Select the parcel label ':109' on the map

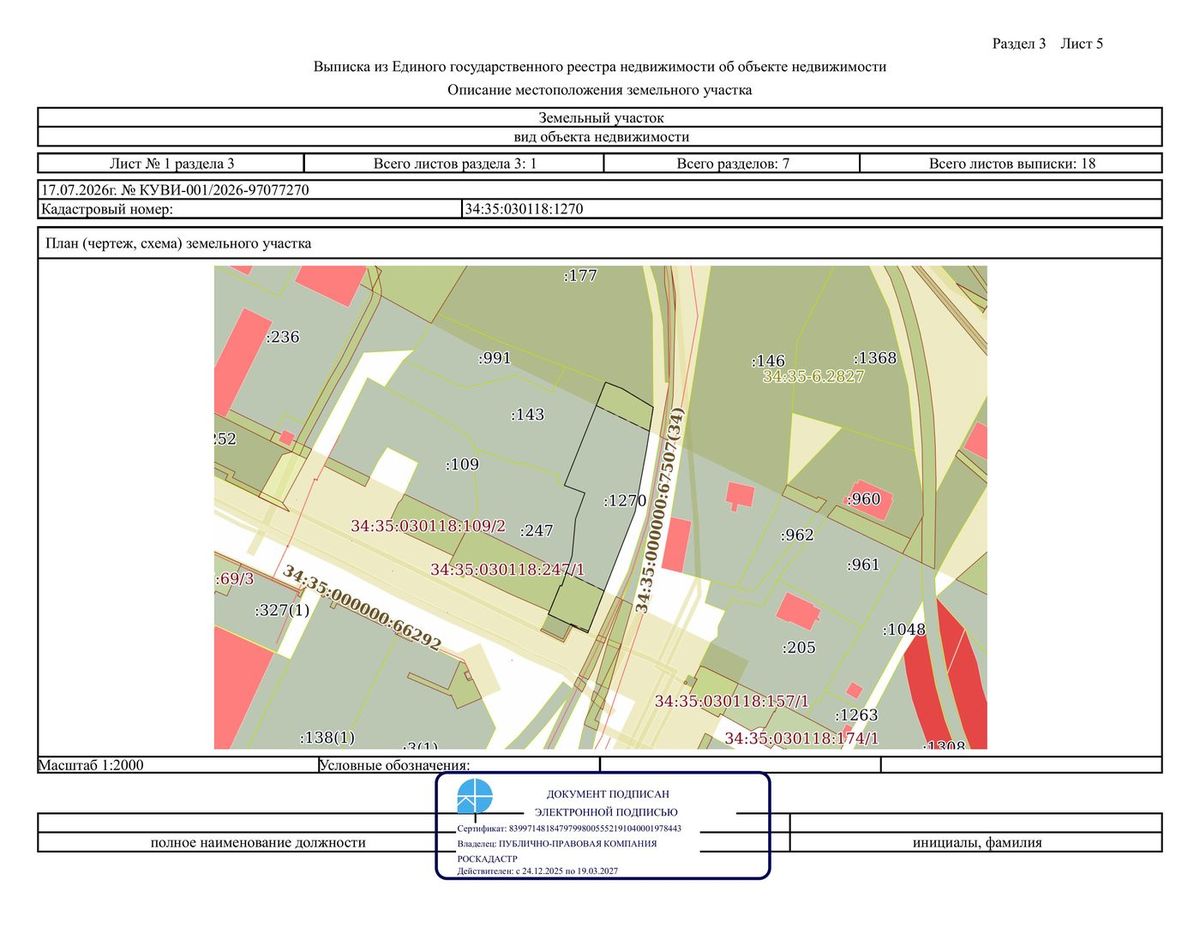[463, 464]
